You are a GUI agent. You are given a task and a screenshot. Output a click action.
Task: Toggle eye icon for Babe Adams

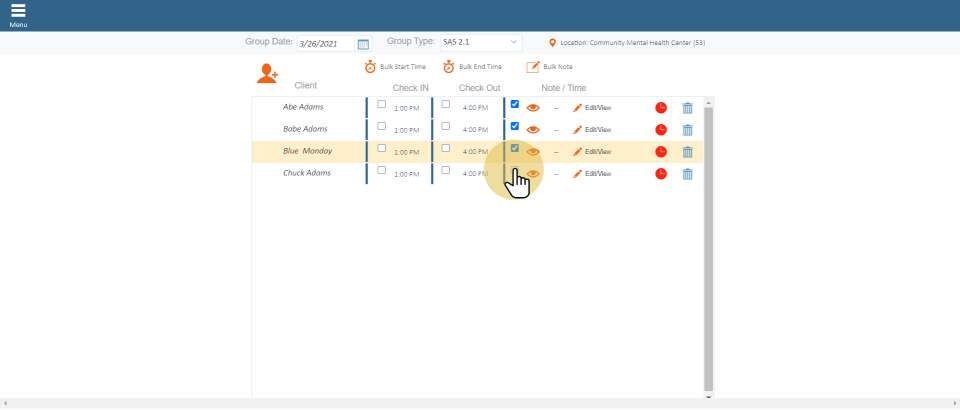(x=533, y=129)
